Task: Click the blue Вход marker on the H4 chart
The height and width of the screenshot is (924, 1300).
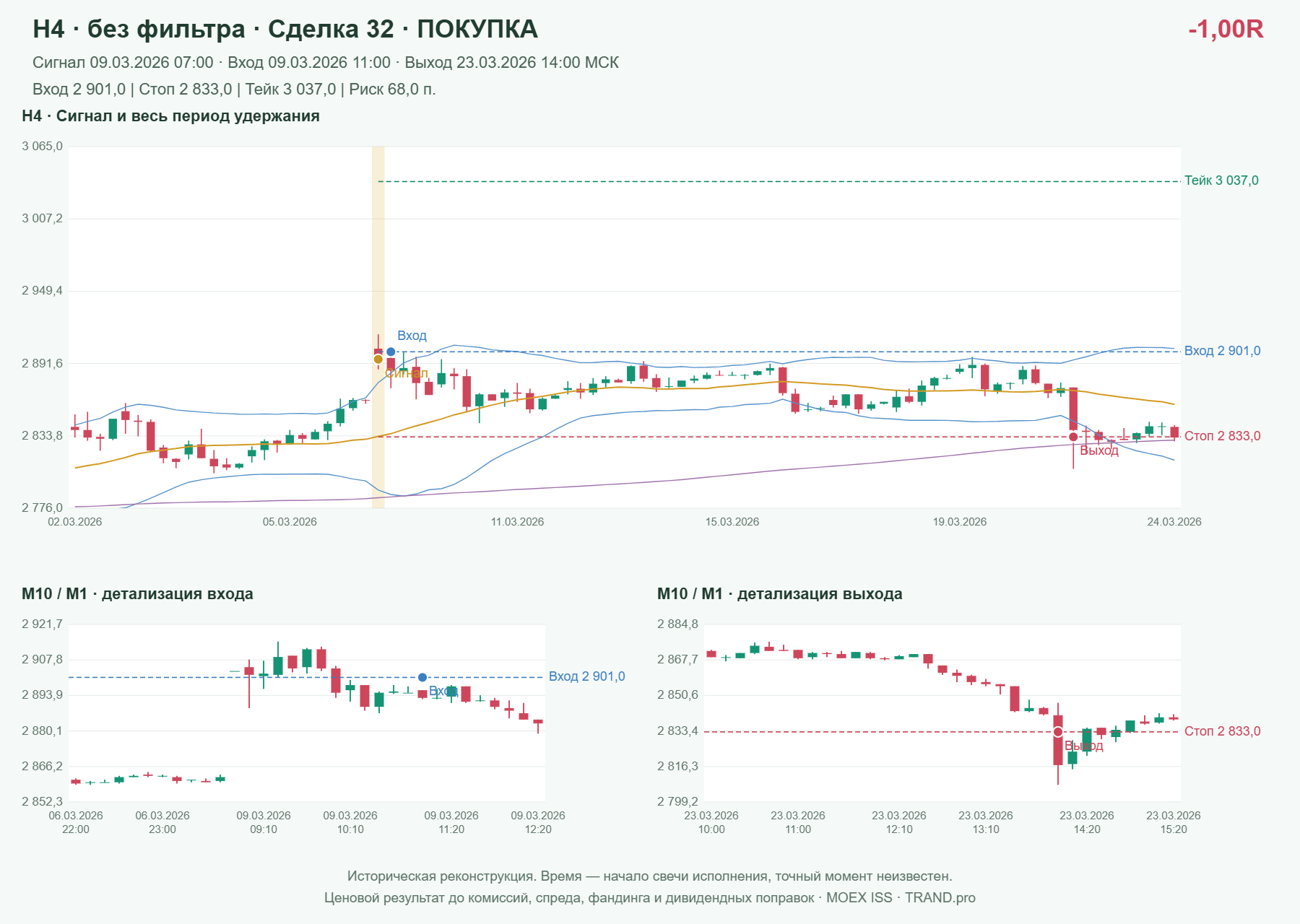Action: (391, 352)
